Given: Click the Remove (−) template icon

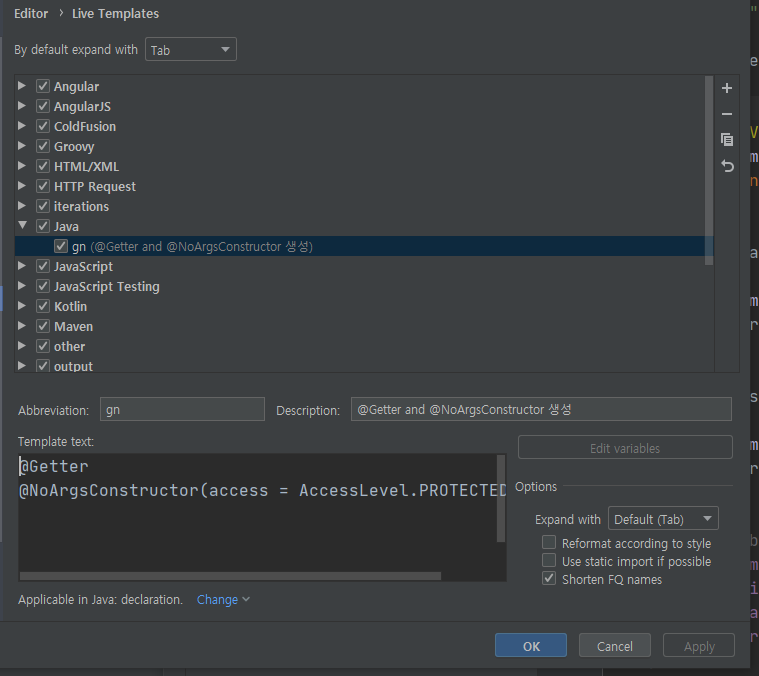Looking at the screenshot, I should click(727, 114).
